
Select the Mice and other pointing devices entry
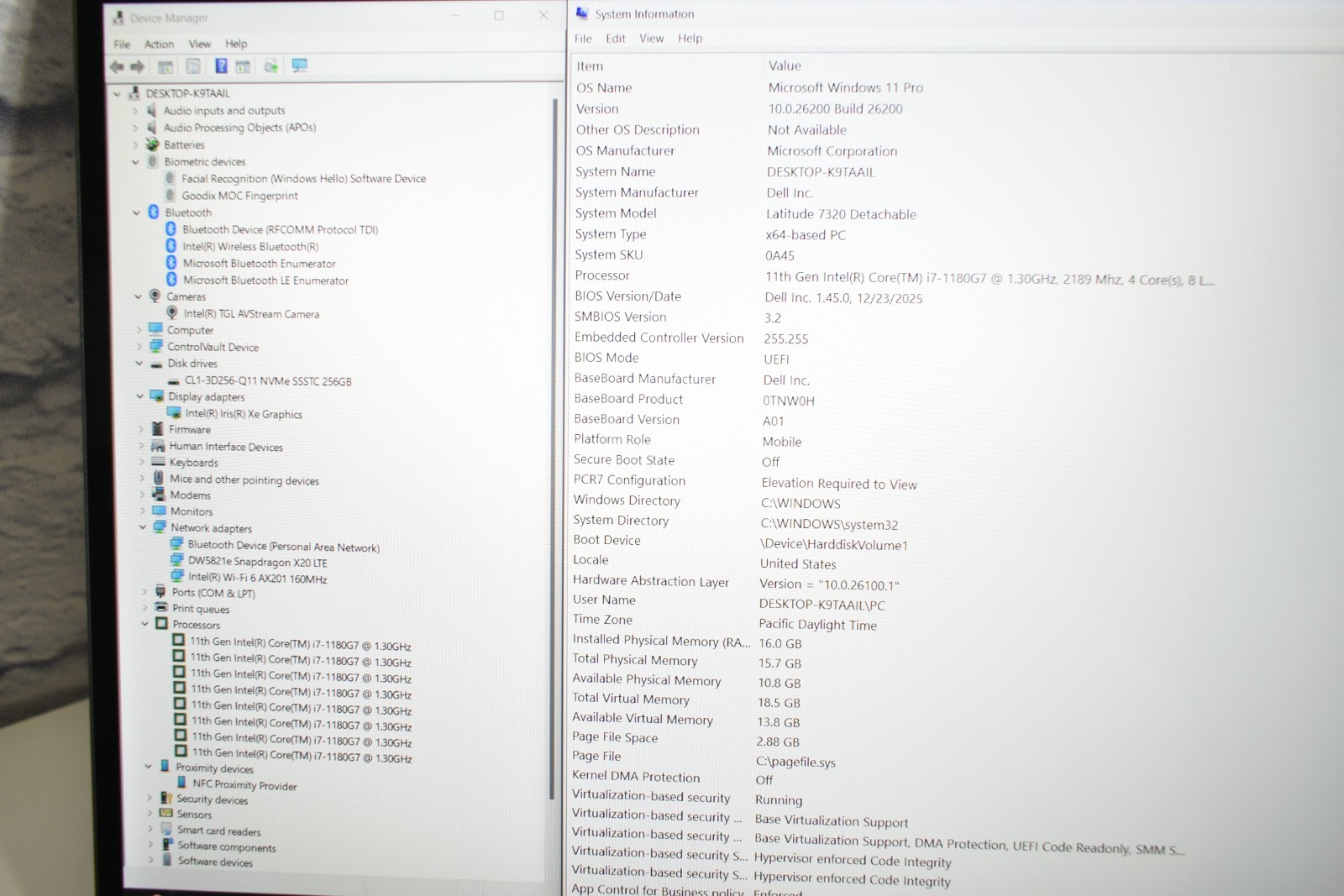(244, 479)
